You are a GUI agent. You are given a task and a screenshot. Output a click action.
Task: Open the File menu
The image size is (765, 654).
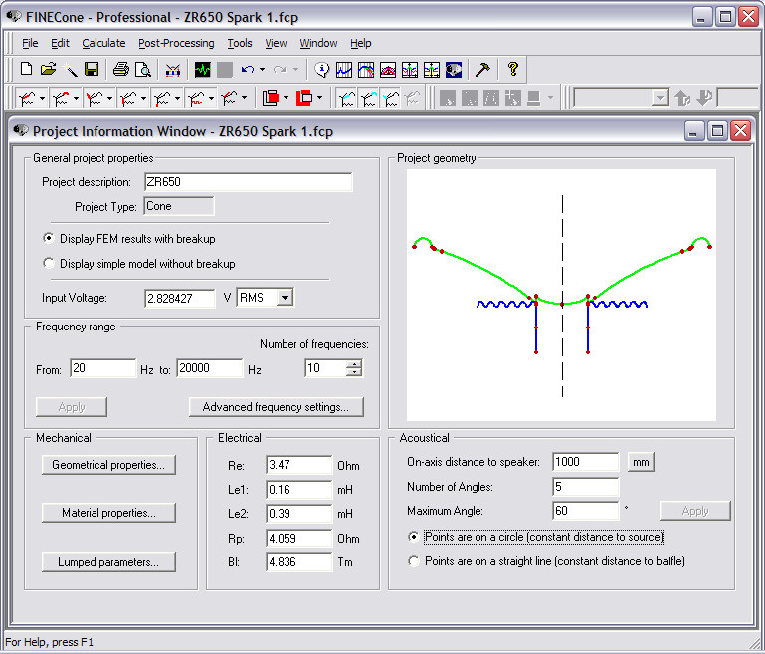point(30,43)
